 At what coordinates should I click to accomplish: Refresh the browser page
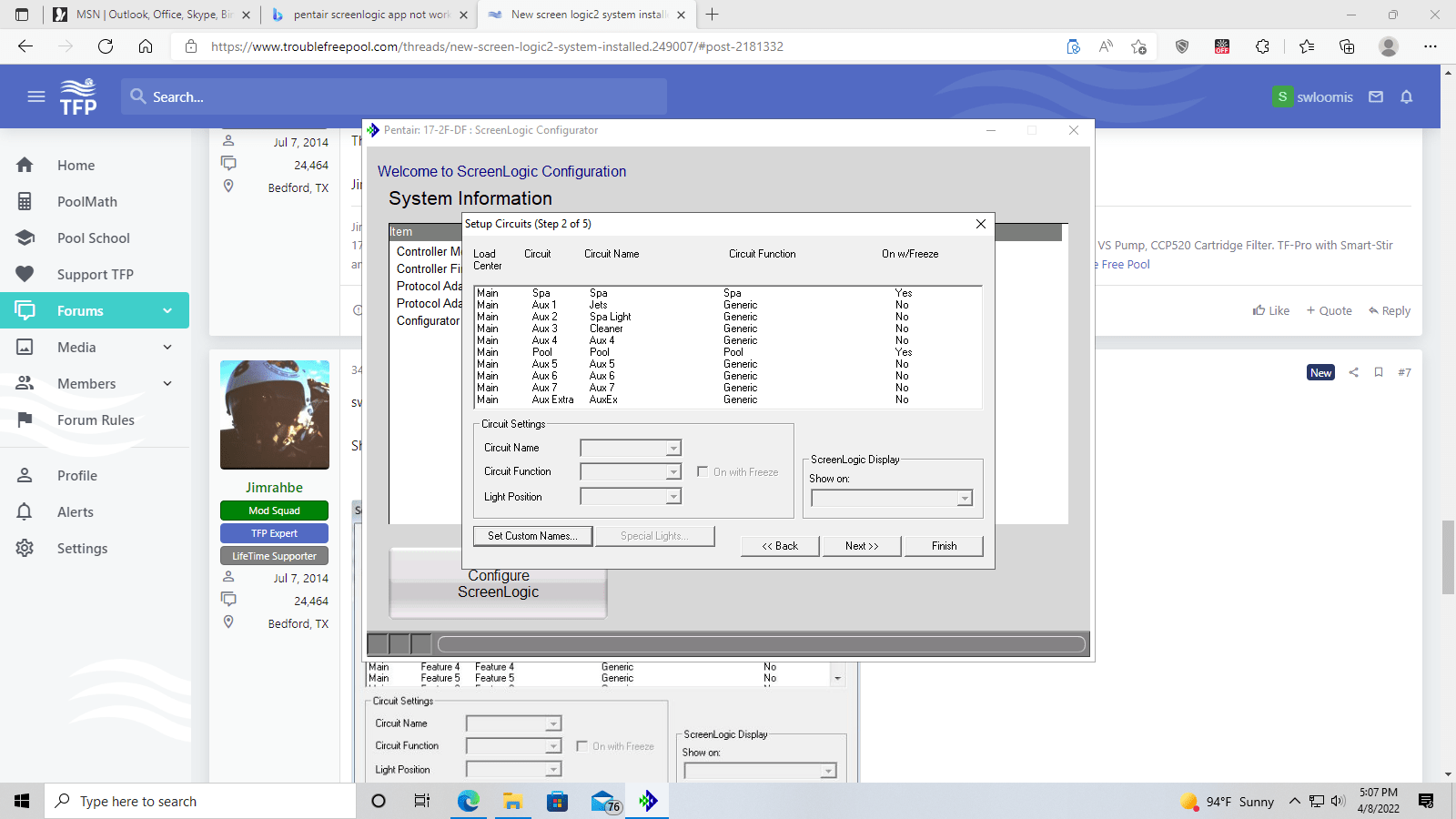click(x=106, y=46)
